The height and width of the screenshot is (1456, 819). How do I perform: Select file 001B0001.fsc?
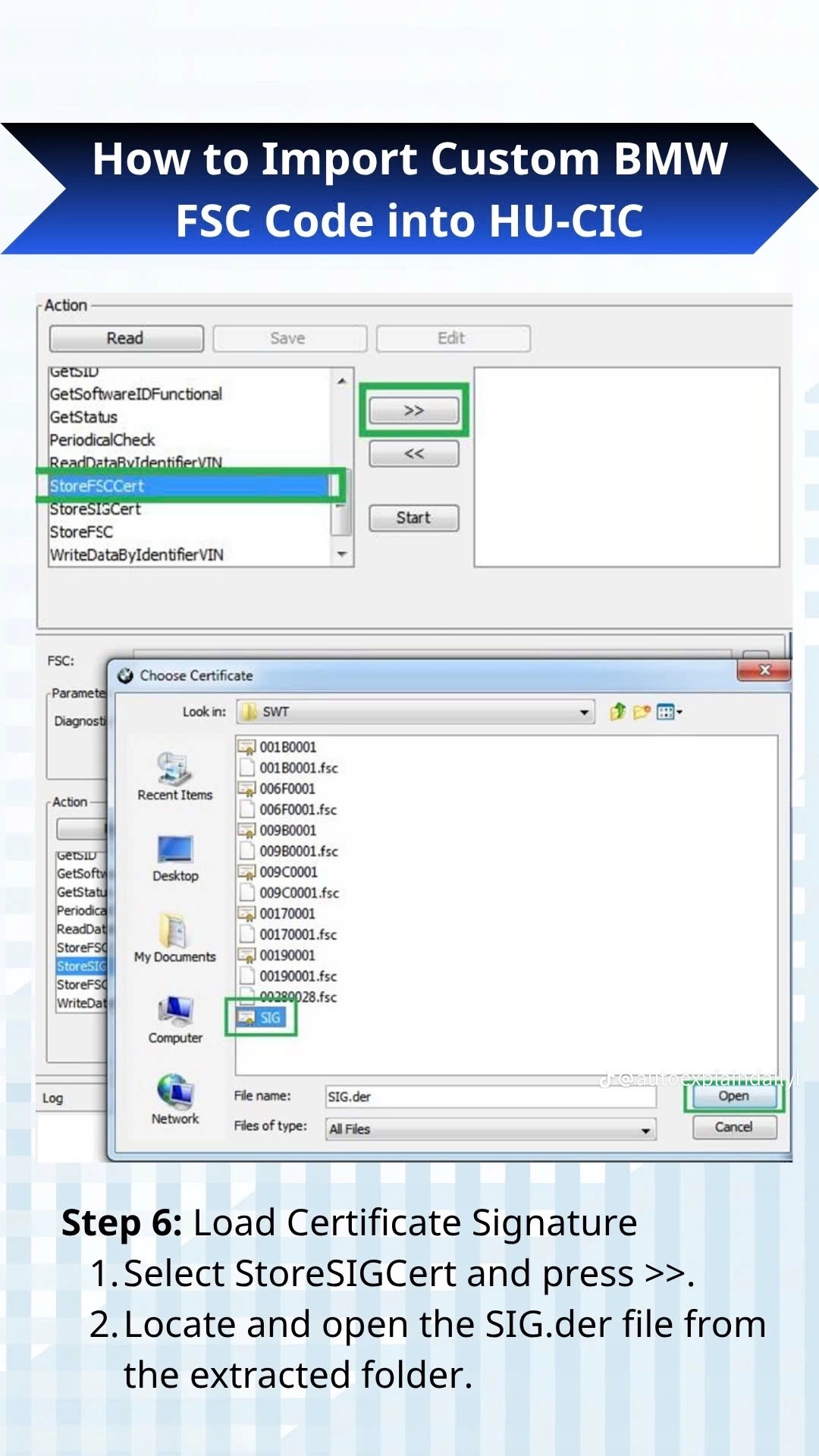(x=288, y=768)
